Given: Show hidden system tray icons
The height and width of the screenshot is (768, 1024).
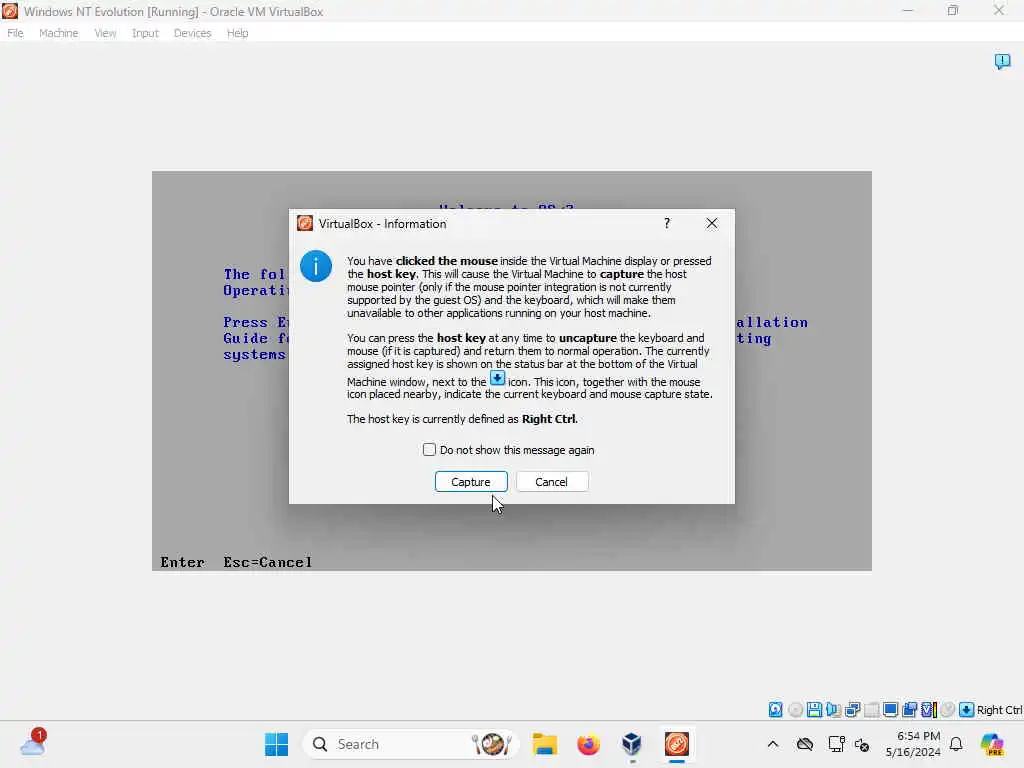Looking at the screenshot, I should coord(773,744).
